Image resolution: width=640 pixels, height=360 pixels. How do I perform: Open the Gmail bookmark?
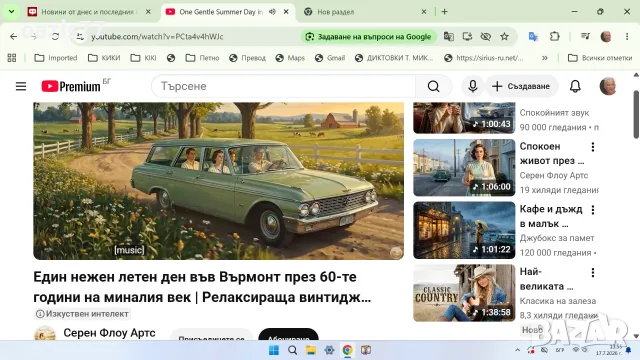click(330, 58)
